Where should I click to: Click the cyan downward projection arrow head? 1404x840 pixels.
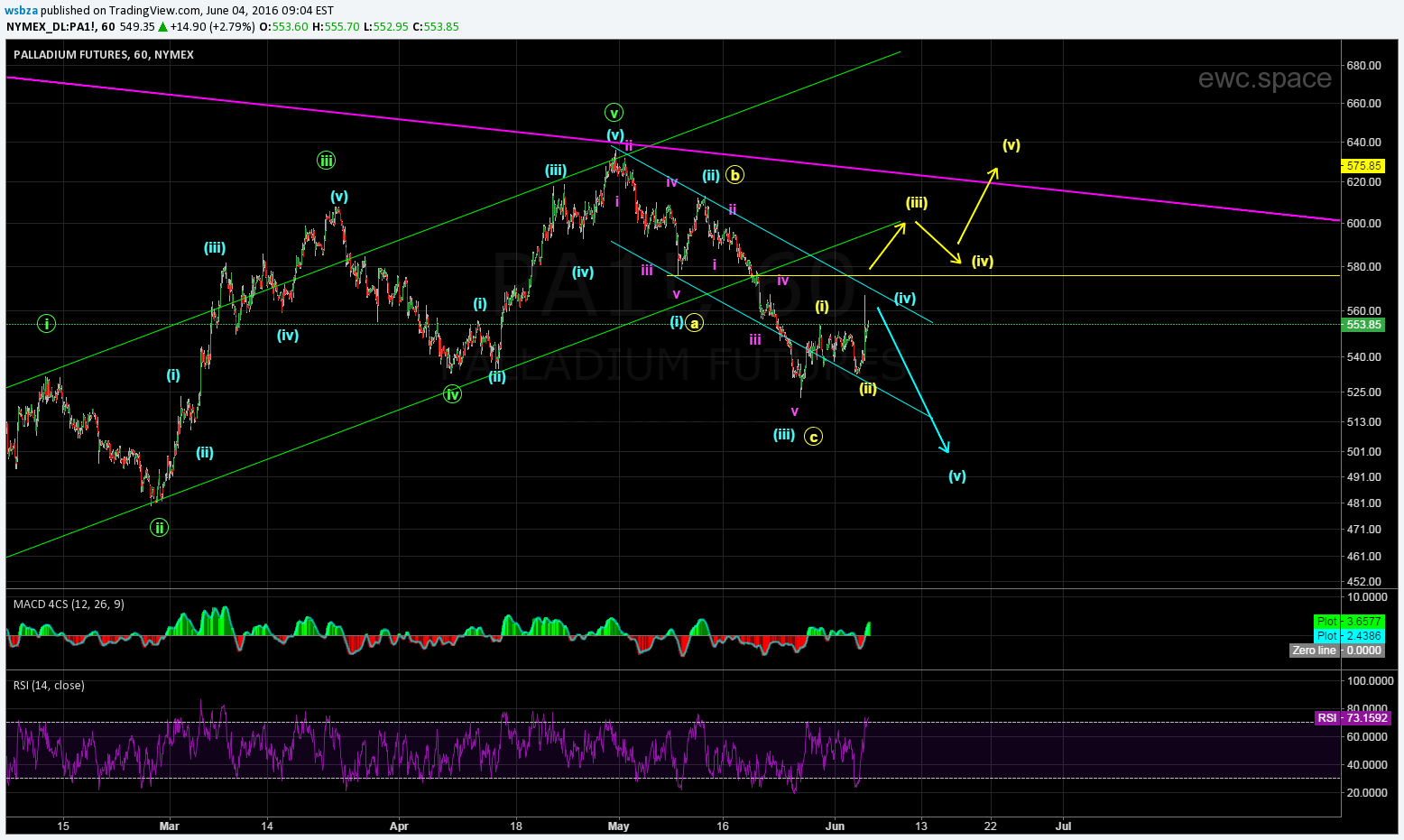tap(946, 448)
